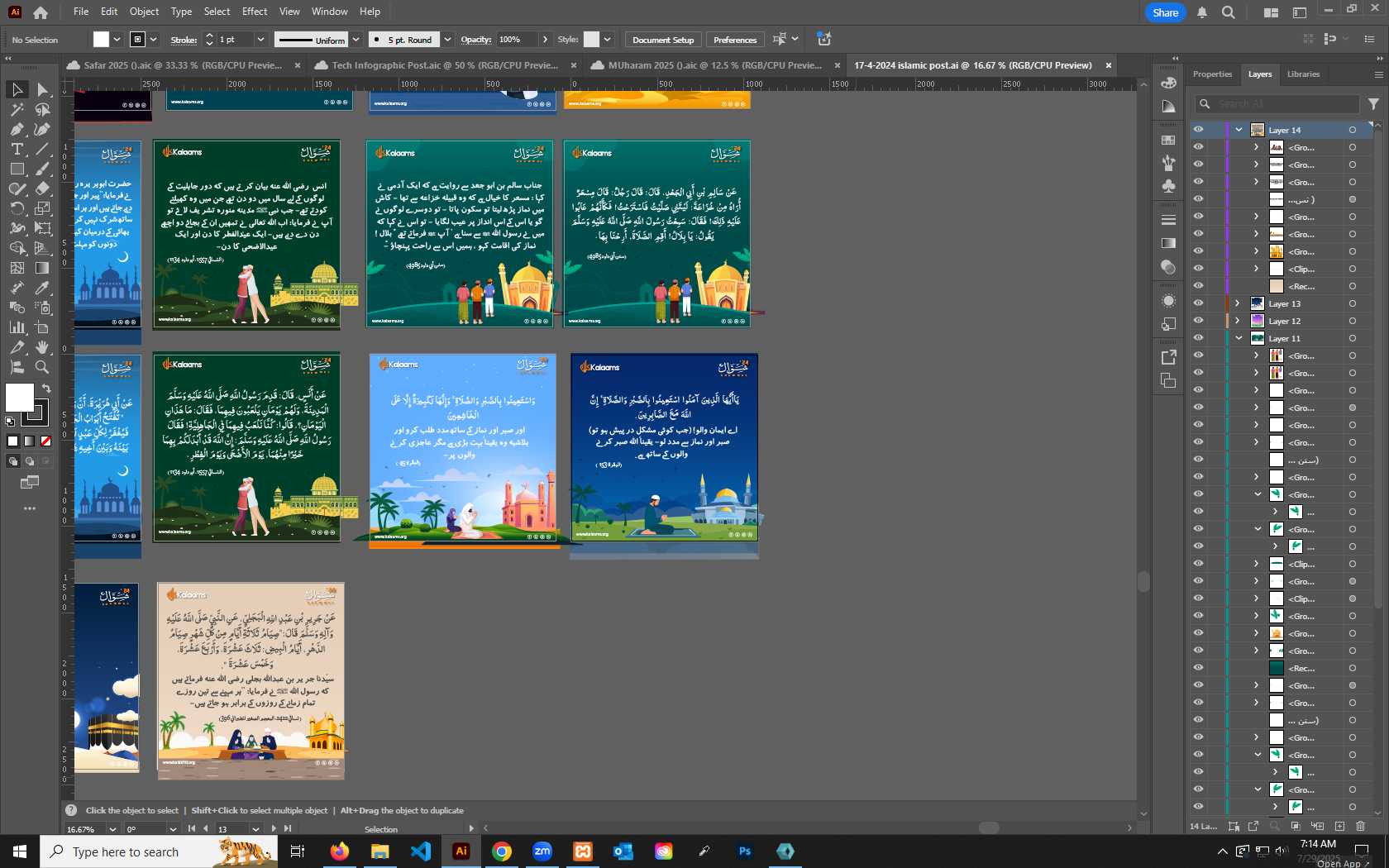Open Illustrator Home screen icon
Viewport: 1389px width, 868px height.
tap(41, 12)
